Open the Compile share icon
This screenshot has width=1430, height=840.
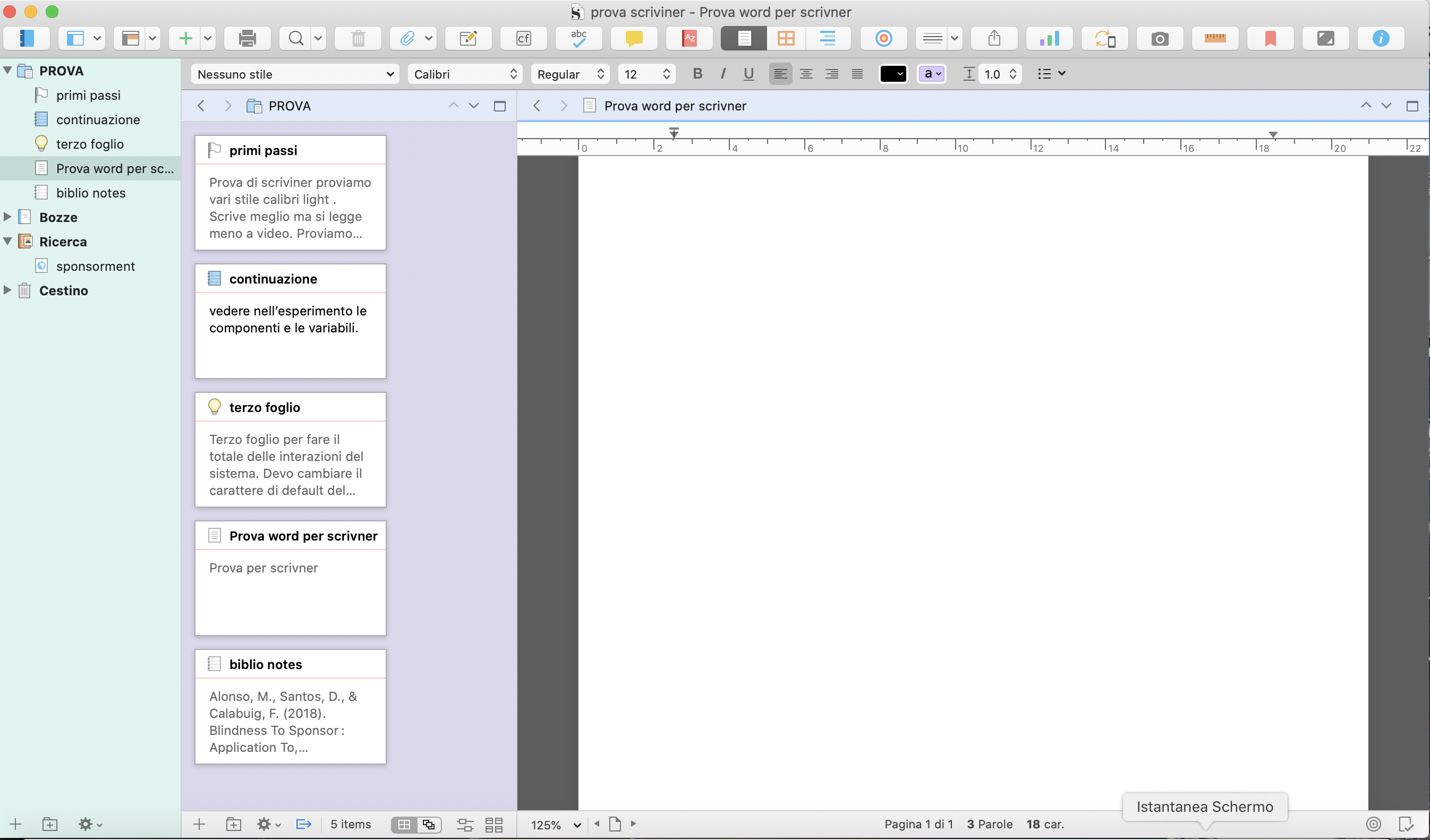point(994,39)
